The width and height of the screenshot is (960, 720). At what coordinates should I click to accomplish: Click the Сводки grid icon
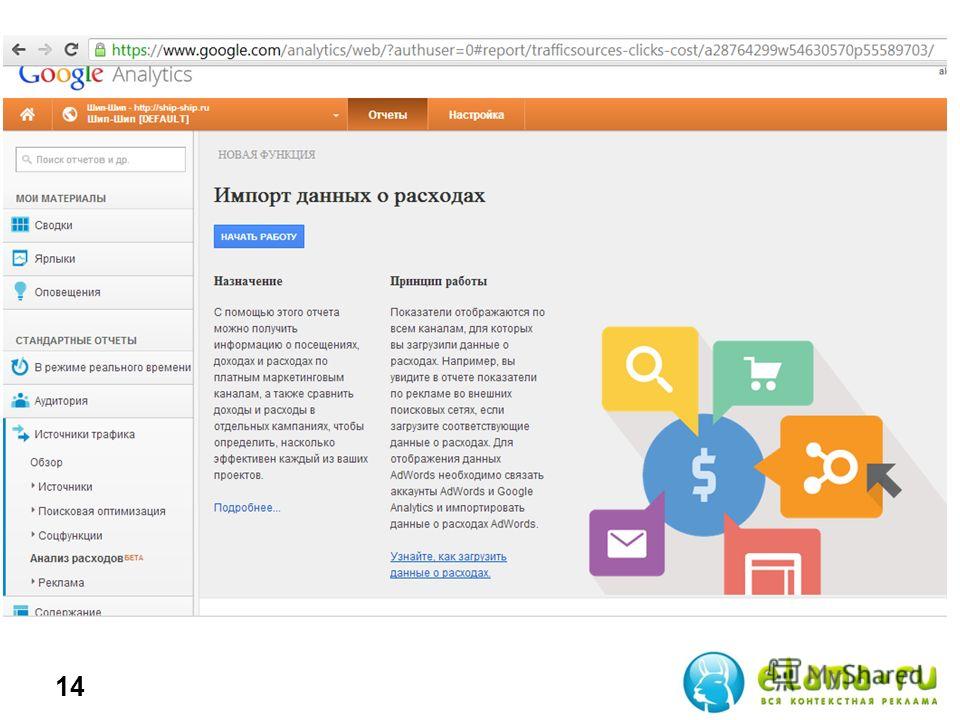(20, 225)
